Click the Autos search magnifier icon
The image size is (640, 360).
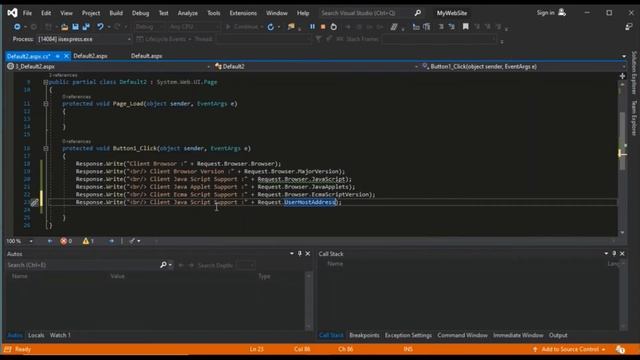click(163, 265)
